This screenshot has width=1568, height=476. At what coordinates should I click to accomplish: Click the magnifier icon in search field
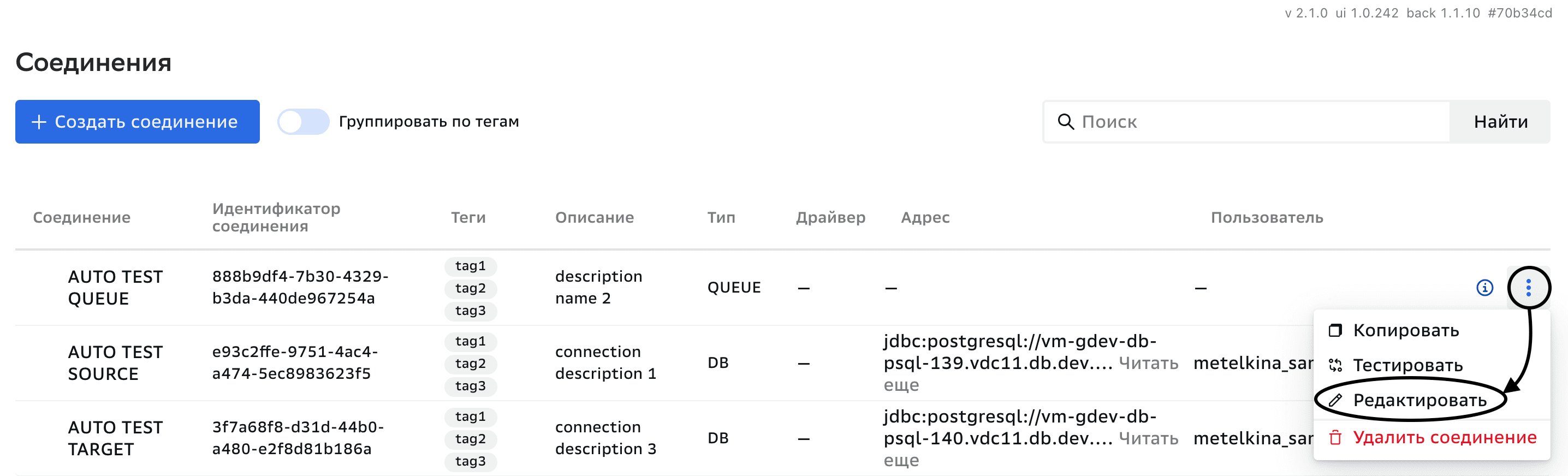(x=1065, y=122)
